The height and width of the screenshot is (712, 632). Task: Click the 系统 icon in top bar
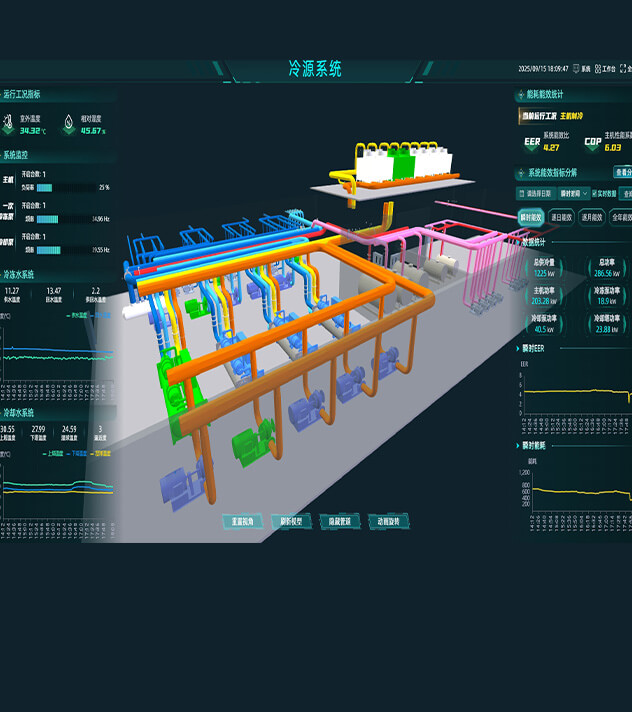tap(576, 69)
